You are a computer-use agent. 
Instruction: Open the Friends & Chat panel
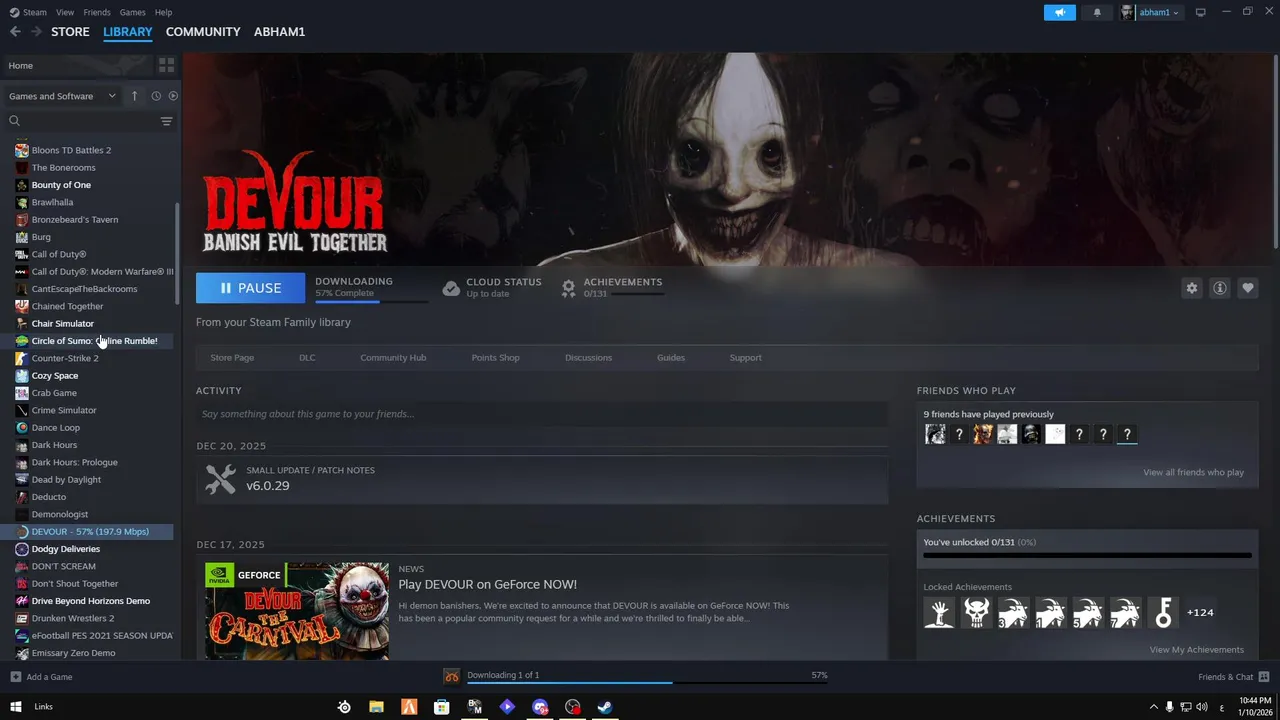coord(1233,677)
